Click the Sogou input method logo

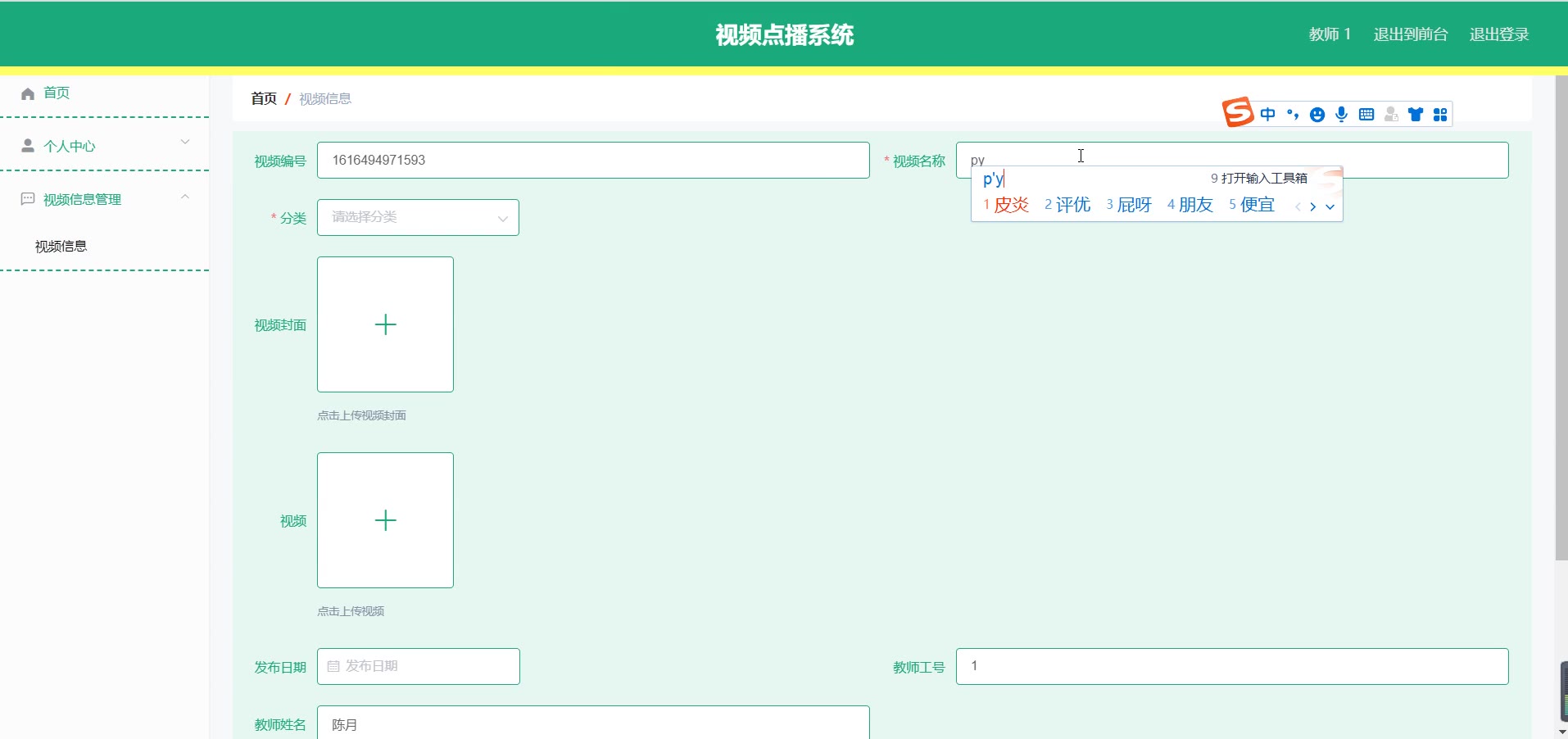coord(1238,112)
